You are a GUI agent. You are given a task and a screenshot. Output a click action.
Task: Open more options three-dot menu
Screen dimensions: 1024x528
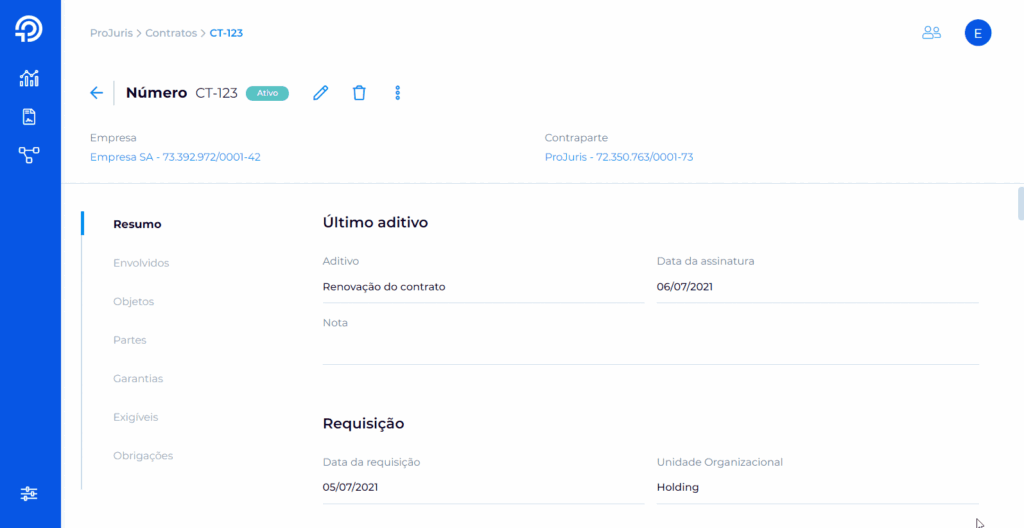coord(397,93)
